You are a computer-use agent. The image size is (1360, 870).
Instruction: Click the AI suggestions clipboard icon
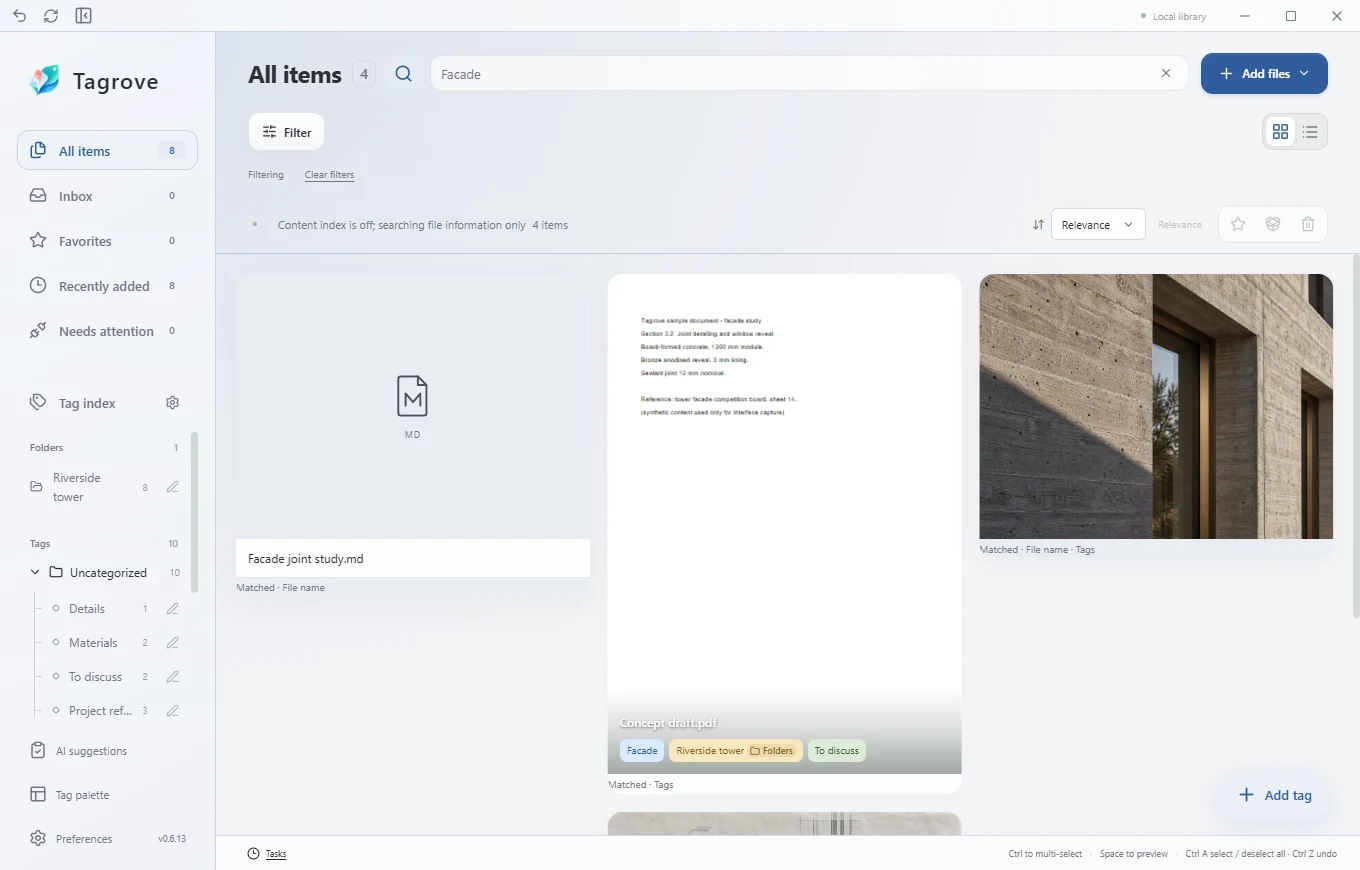[x=38, y=751]
